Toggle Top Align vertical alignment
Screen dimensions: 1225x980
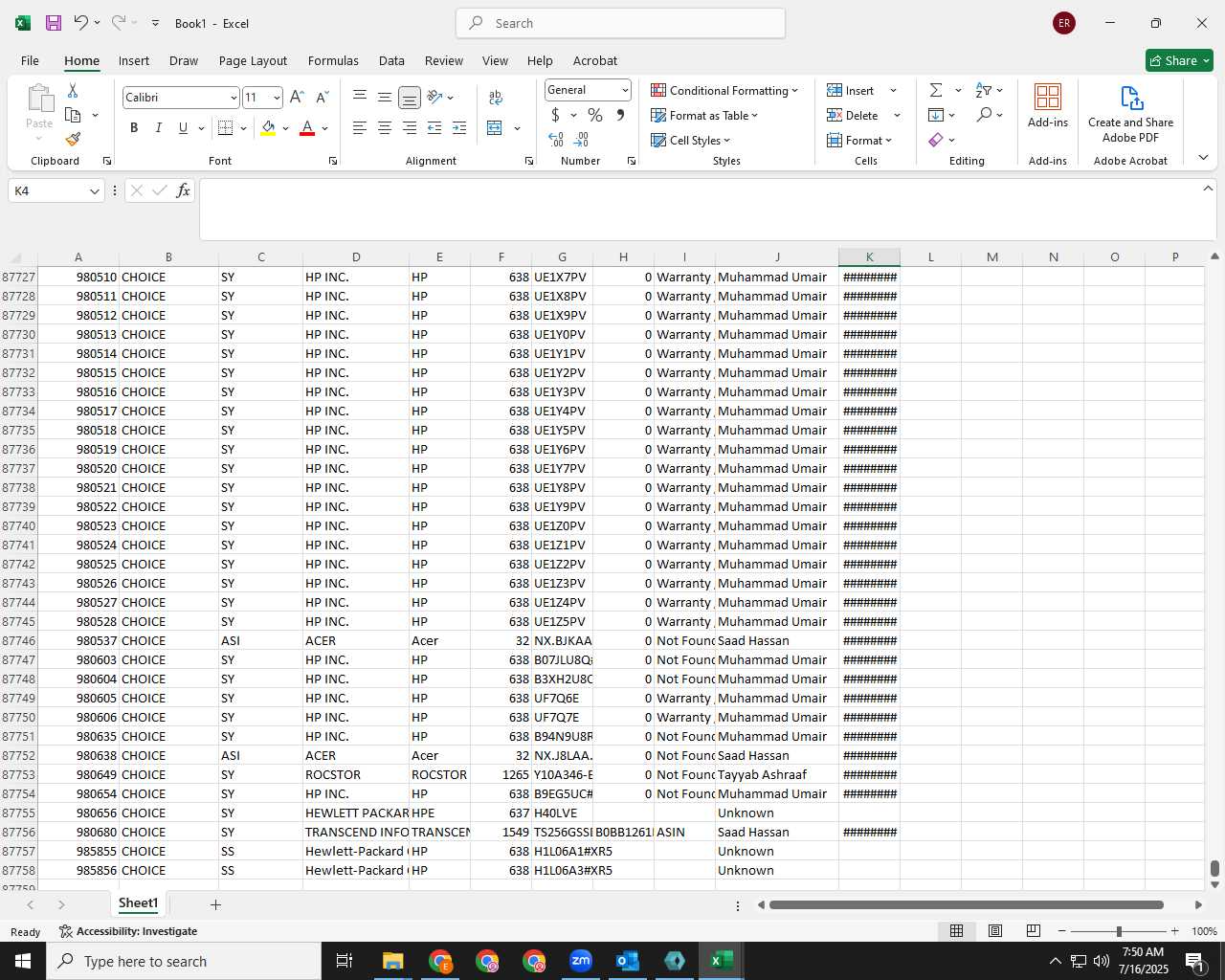tap(360, 98)
